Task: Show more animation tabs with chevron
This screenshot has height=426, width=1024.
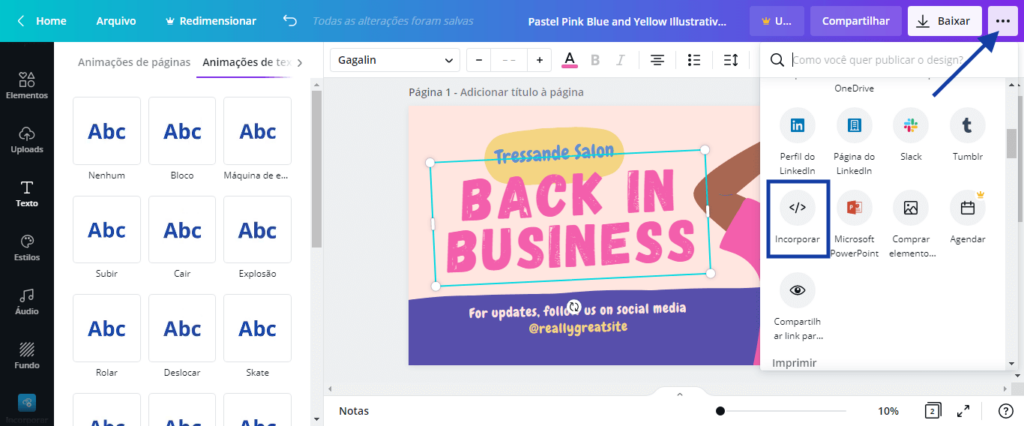Action: [300, 63]
